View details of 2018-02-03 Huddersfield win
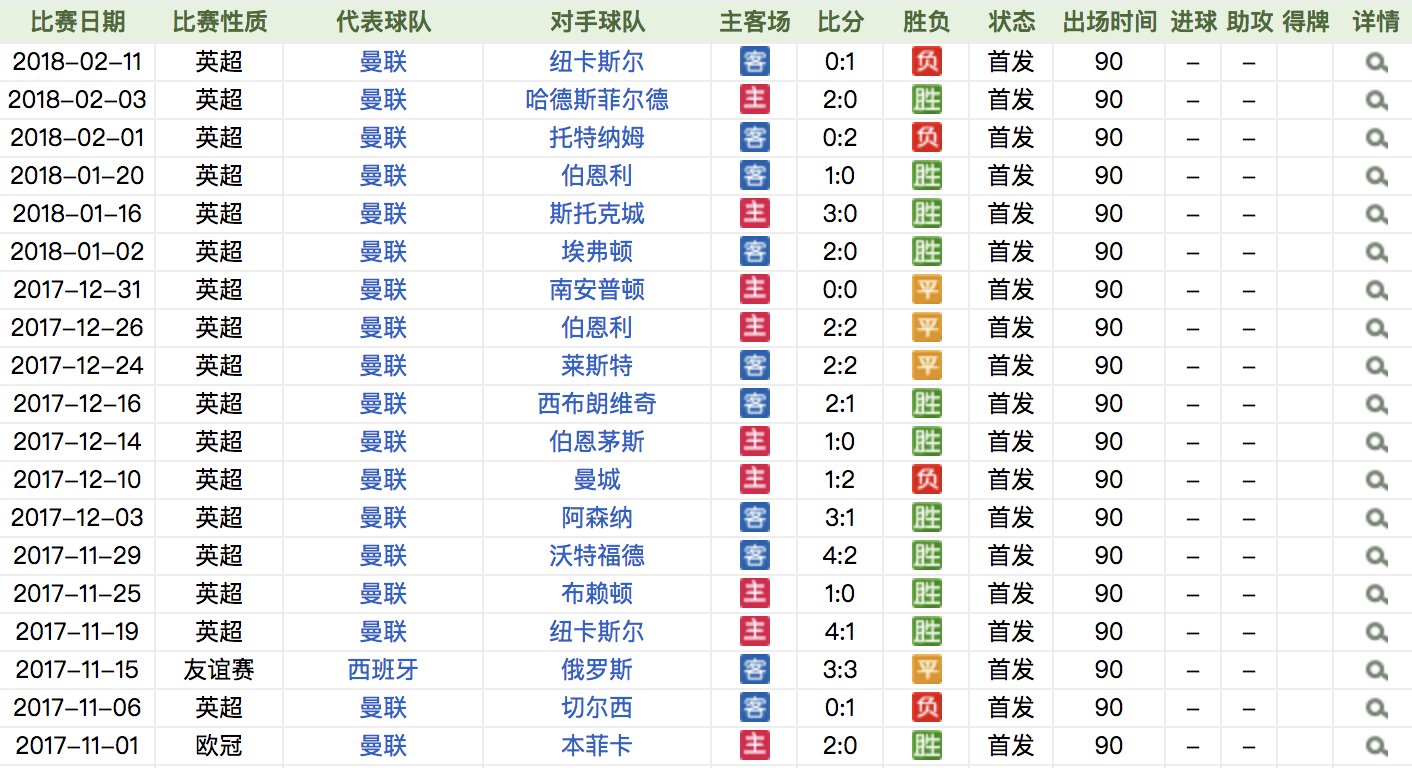Screen dimensions: 1412x768 pyautogui.click(x=1377, y=99)
